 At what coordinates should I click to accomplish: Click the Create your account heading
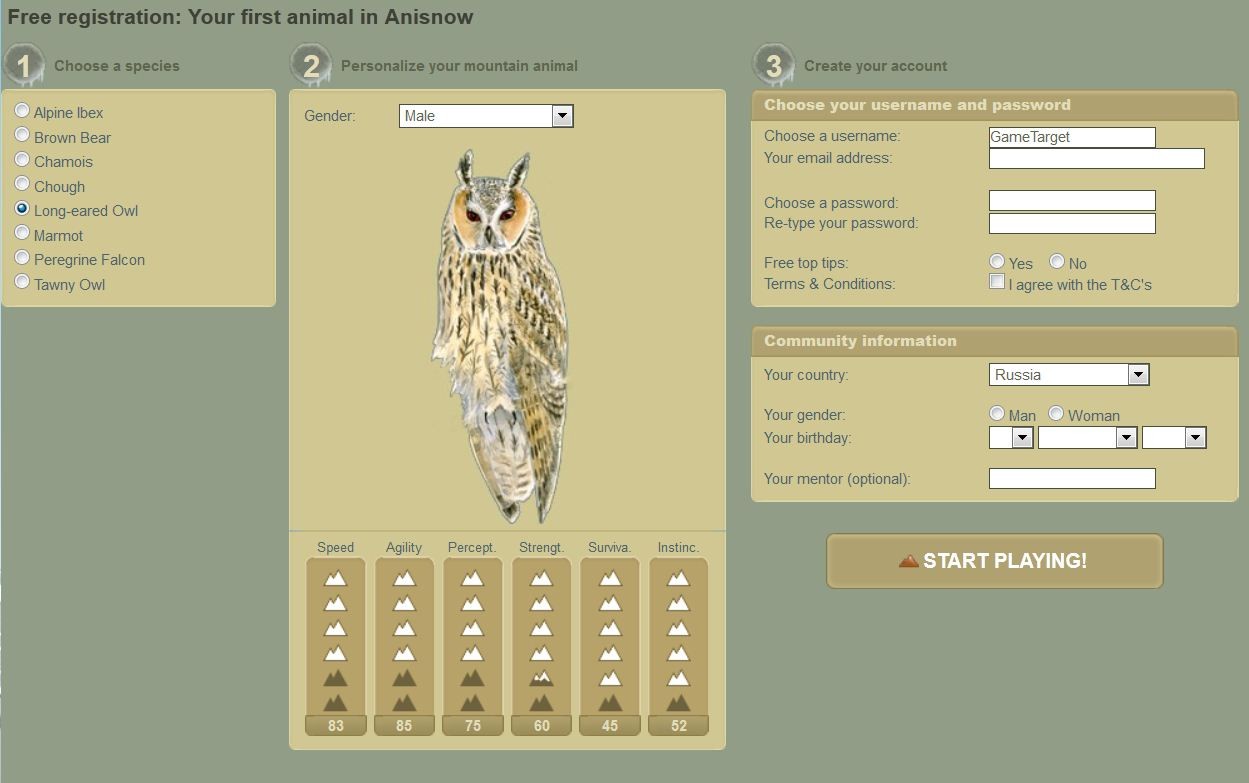pyautogui.click(x=875, y=66)
